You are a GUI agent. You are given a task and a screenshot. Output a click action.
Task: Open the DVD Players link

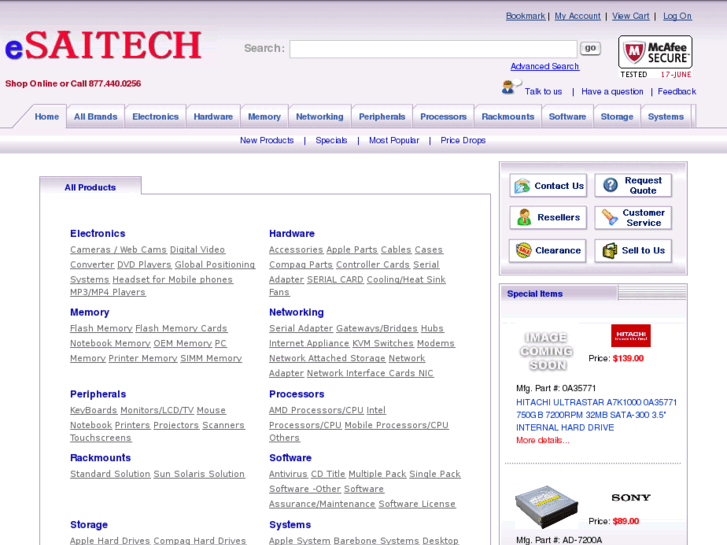tap(144, 264)
